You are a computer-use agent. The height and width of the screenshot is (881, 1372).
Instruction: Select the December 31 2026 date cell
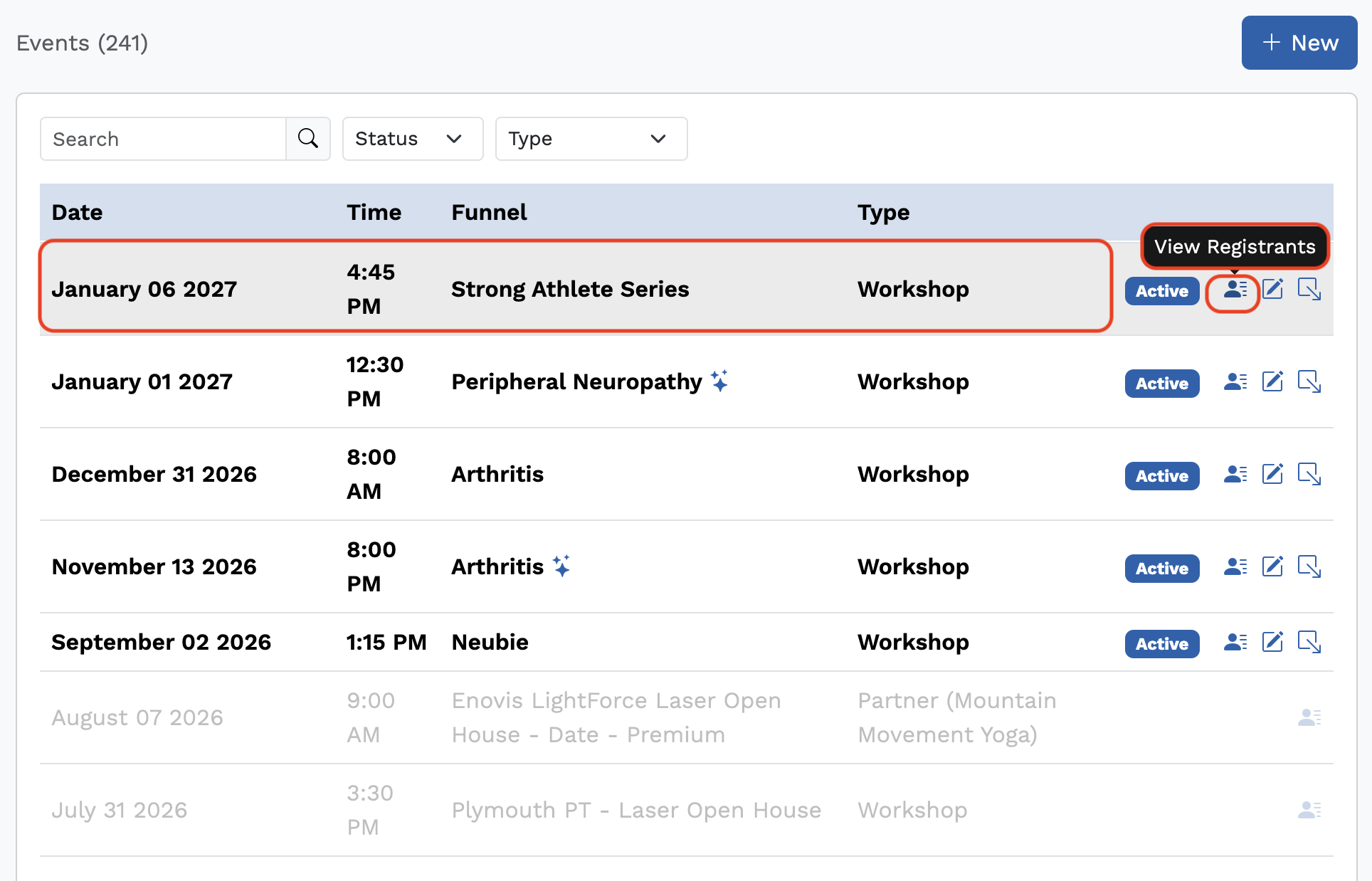tap(154, 474)
